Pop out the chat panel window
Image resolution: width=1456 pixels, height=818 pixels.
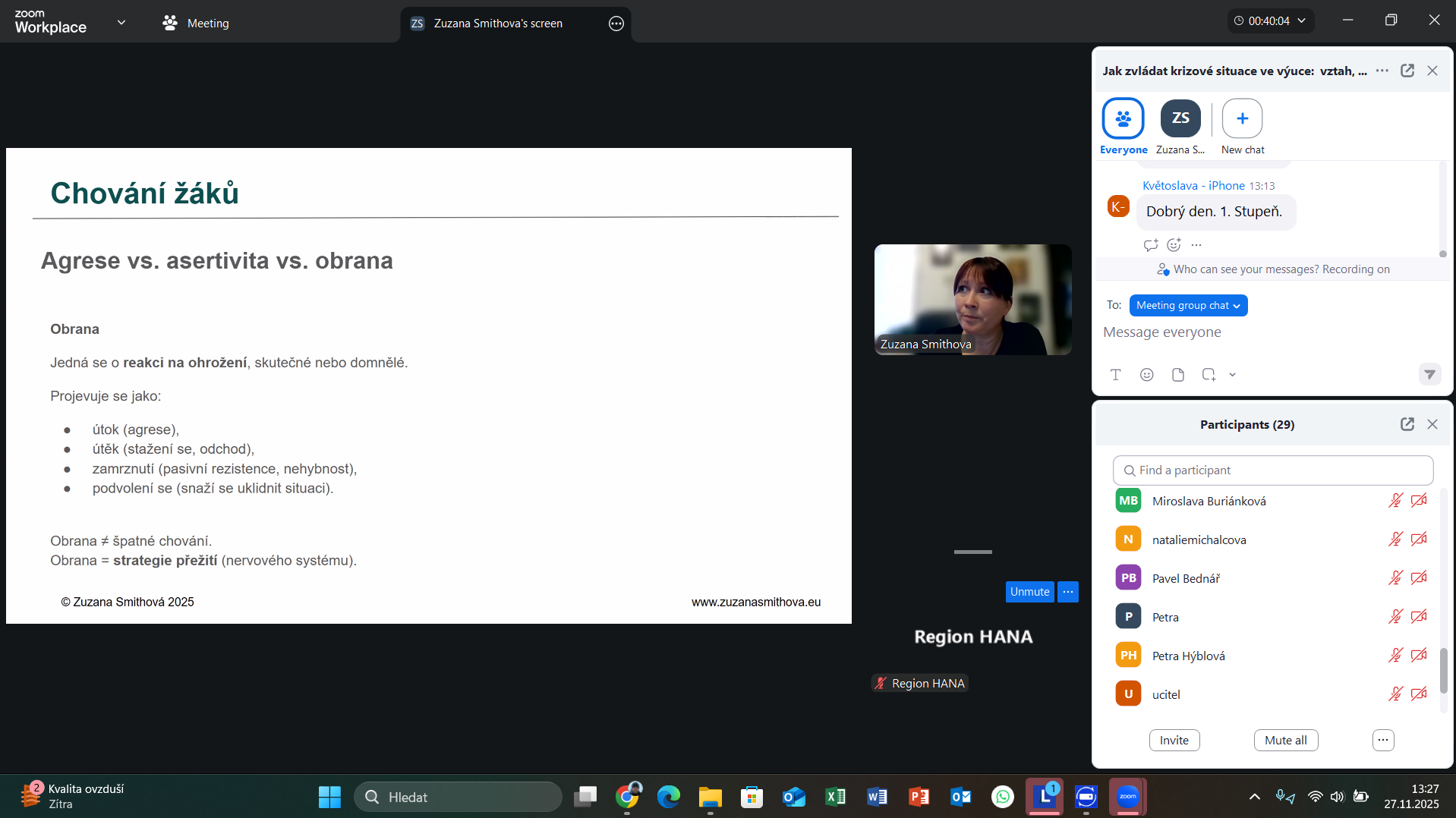click(1407, 71)
